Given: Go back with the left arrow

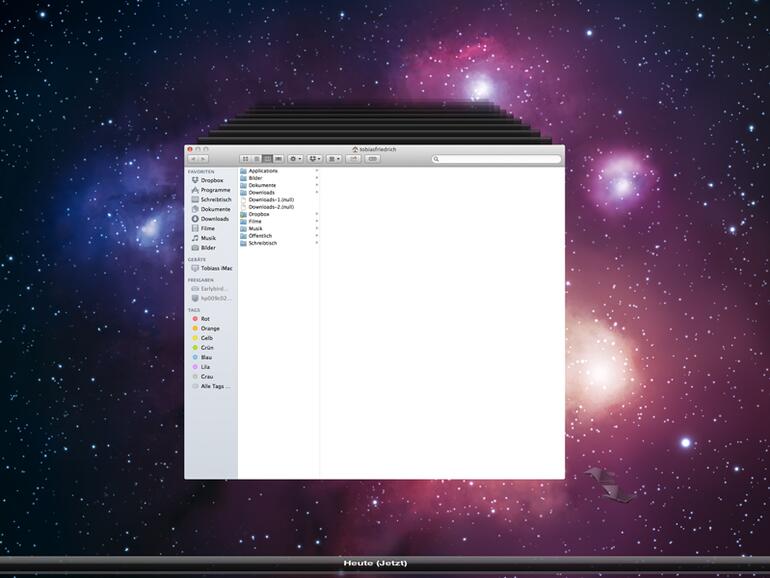Looking at the screenshot, I should [193, 159].
